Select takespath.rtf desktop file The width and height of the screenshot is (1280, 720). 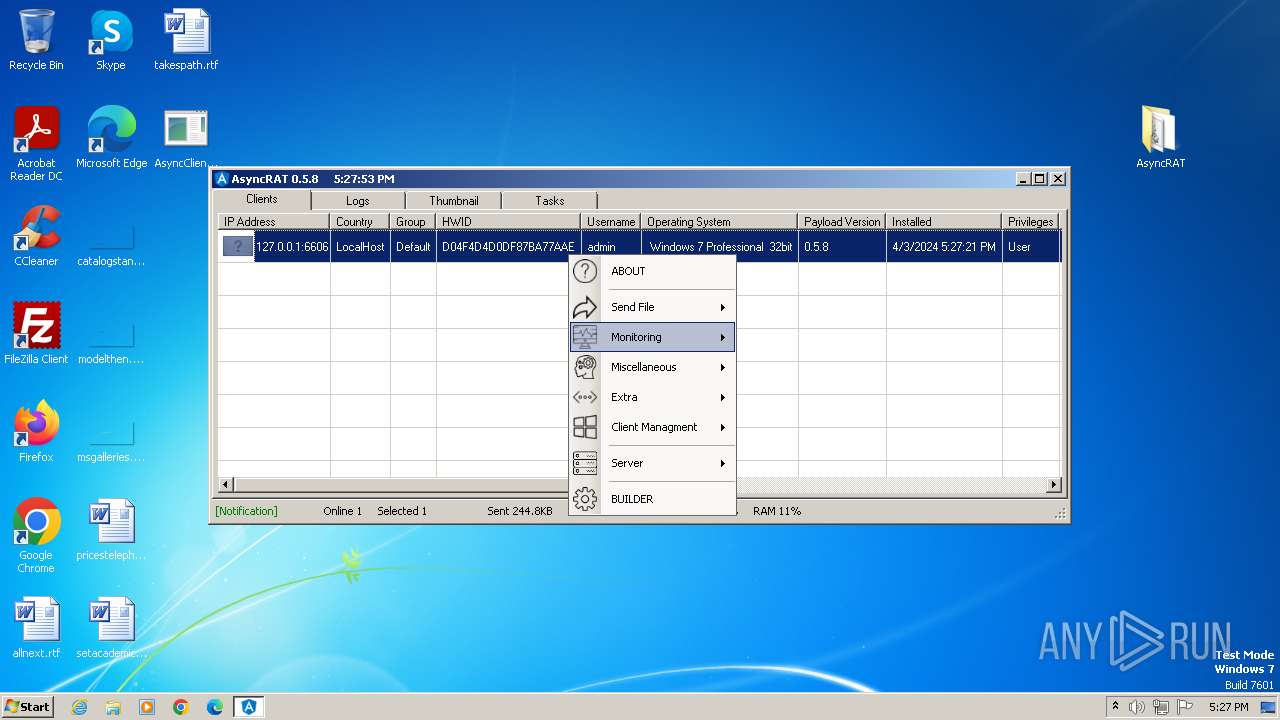tap(186, 40)
